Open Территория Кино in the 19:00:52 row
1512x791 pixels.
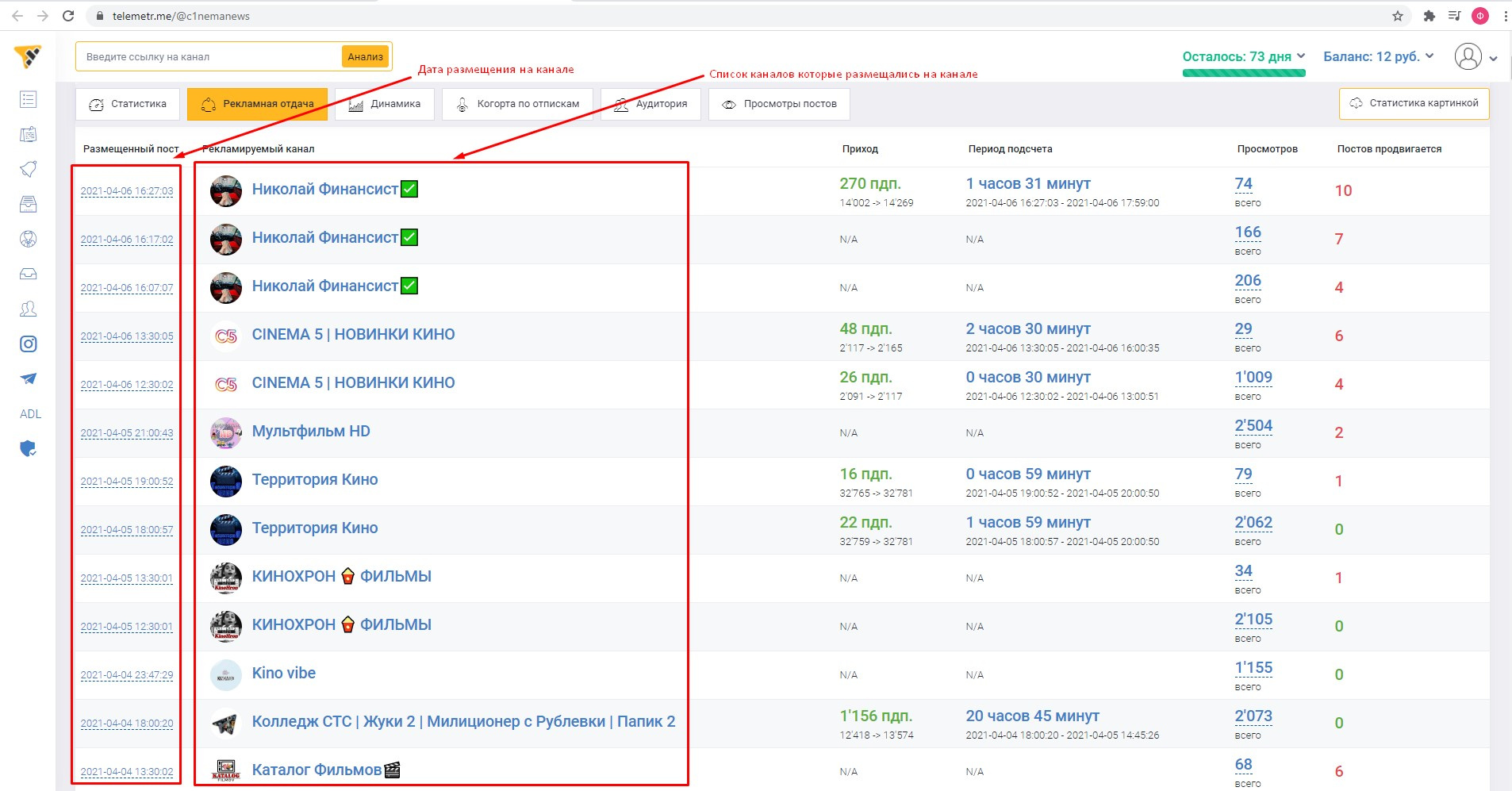click(315, 479)
